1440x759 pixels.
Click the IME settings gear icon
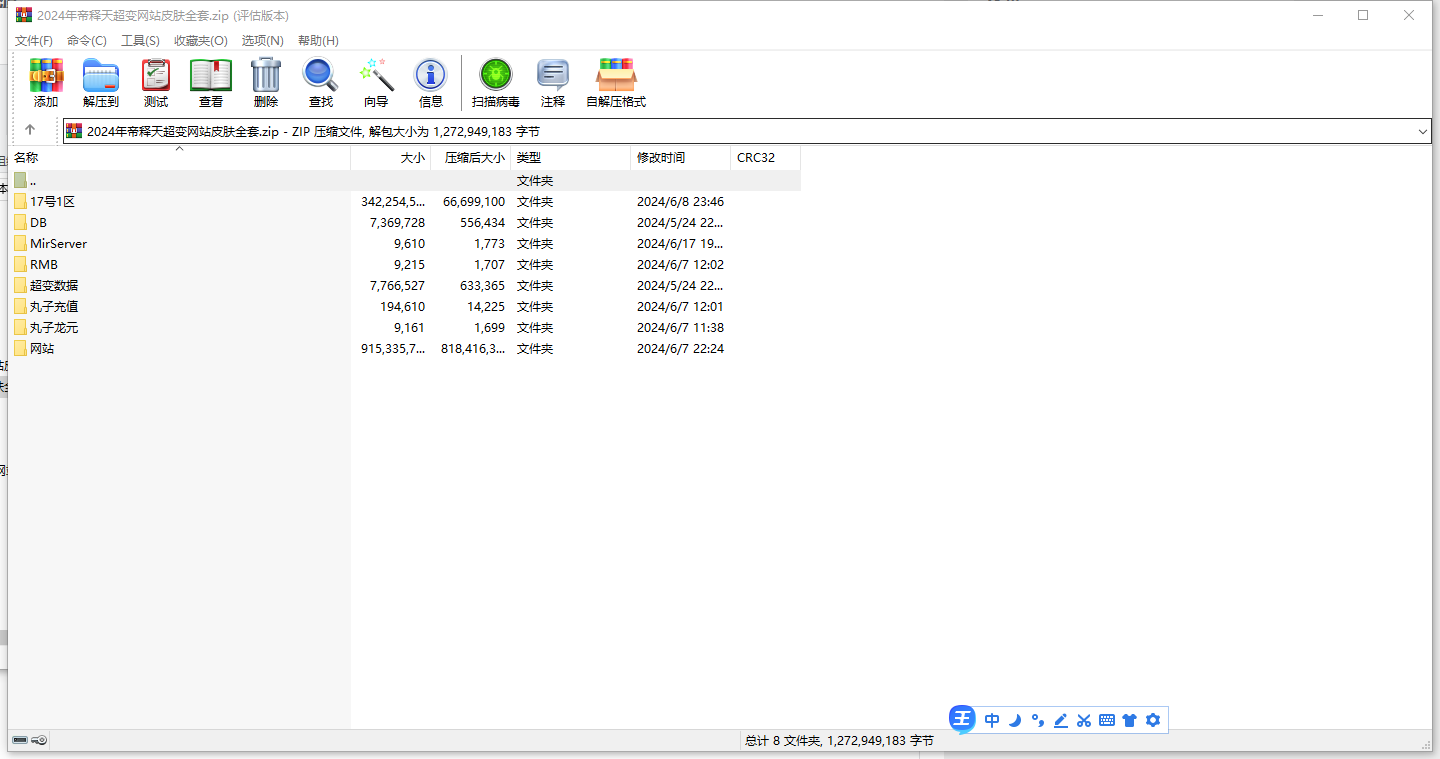[x=1153, y=720]
